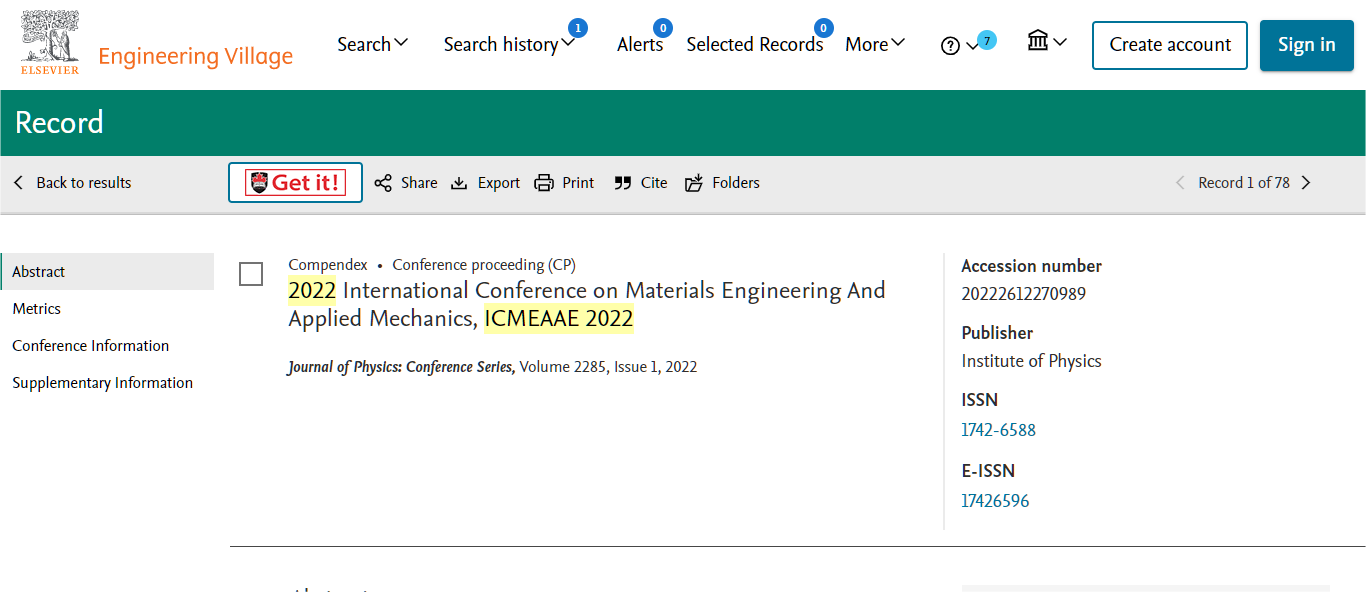Click the Institute of Physics publisher text
Screen dimensions: 1366x592
(1031, 361)
